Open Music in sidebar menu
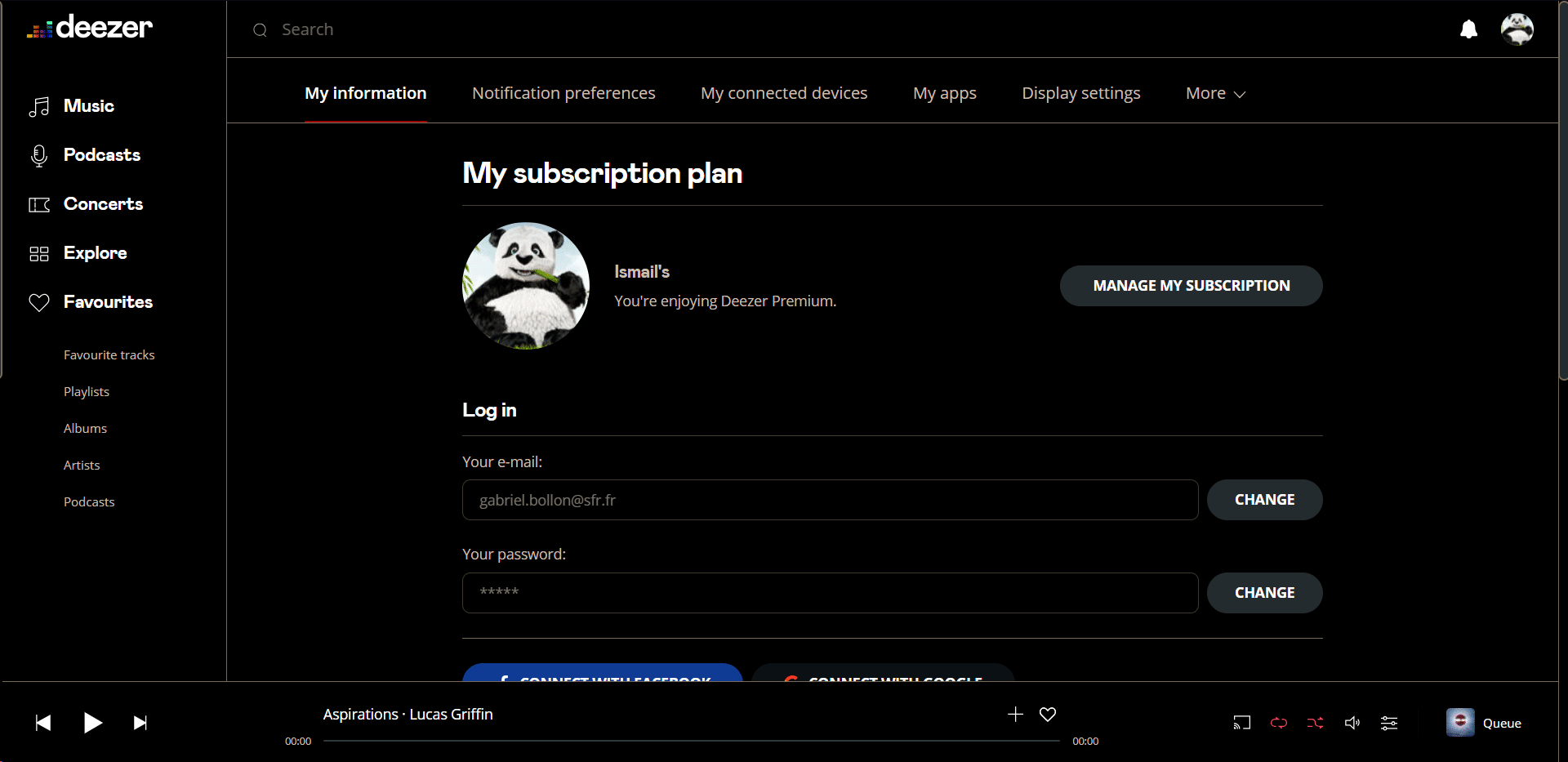Viewport: 1568px width, 762px height. click(x=89, y=106)
